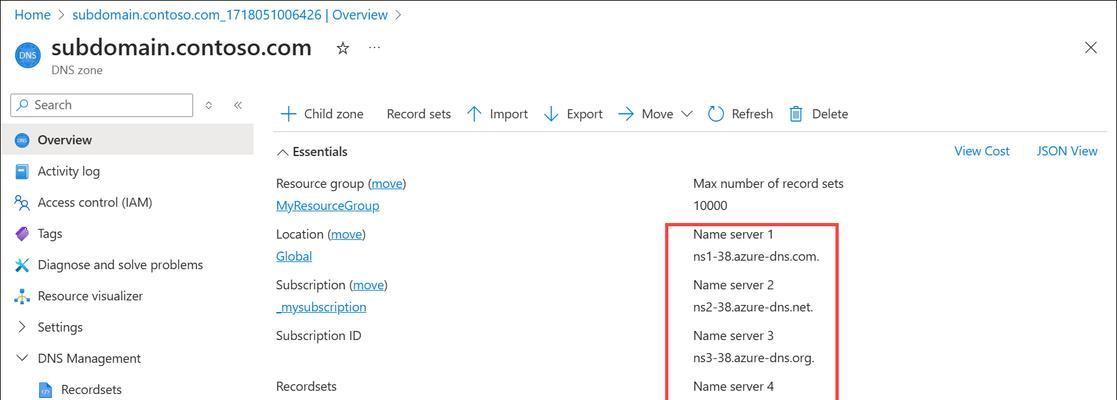1117x400 pixels.
Task: Click the purple Tags icon
Action: tap(23, 234)
